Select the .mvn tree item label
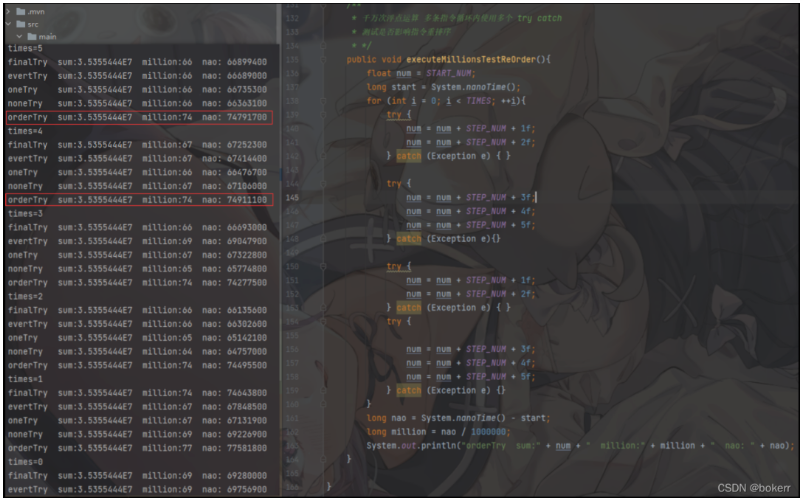Screen dimensions: 802x501 pyautogui.click(x=35, y=11)
